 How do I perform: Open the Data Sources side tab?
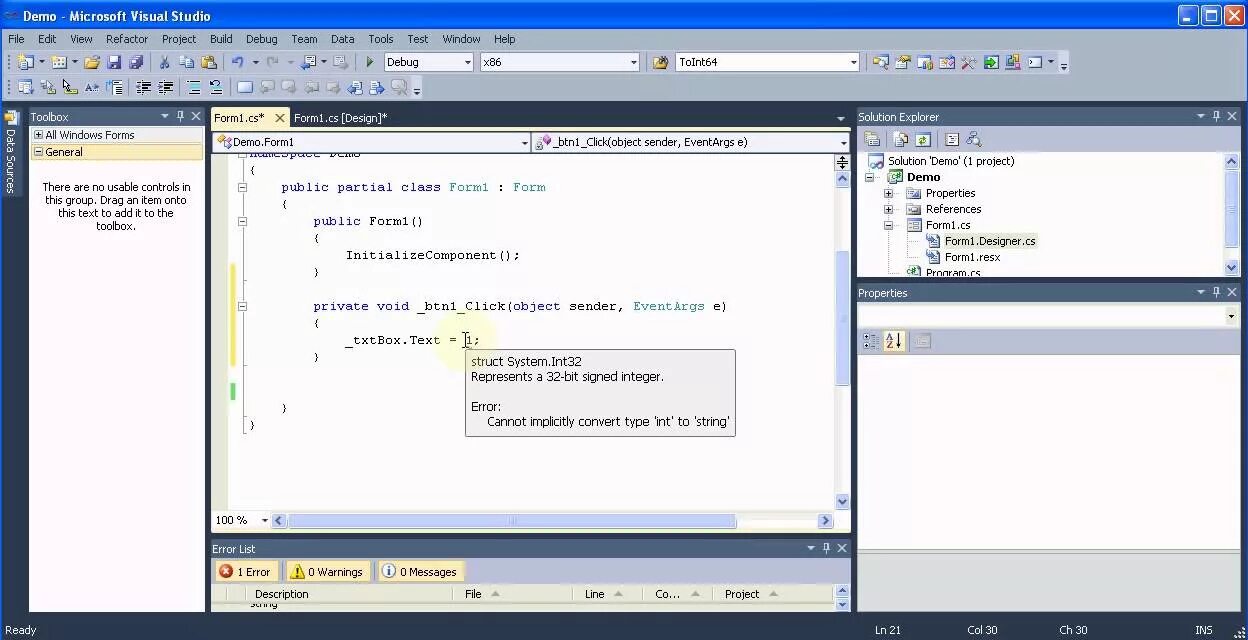10,150
